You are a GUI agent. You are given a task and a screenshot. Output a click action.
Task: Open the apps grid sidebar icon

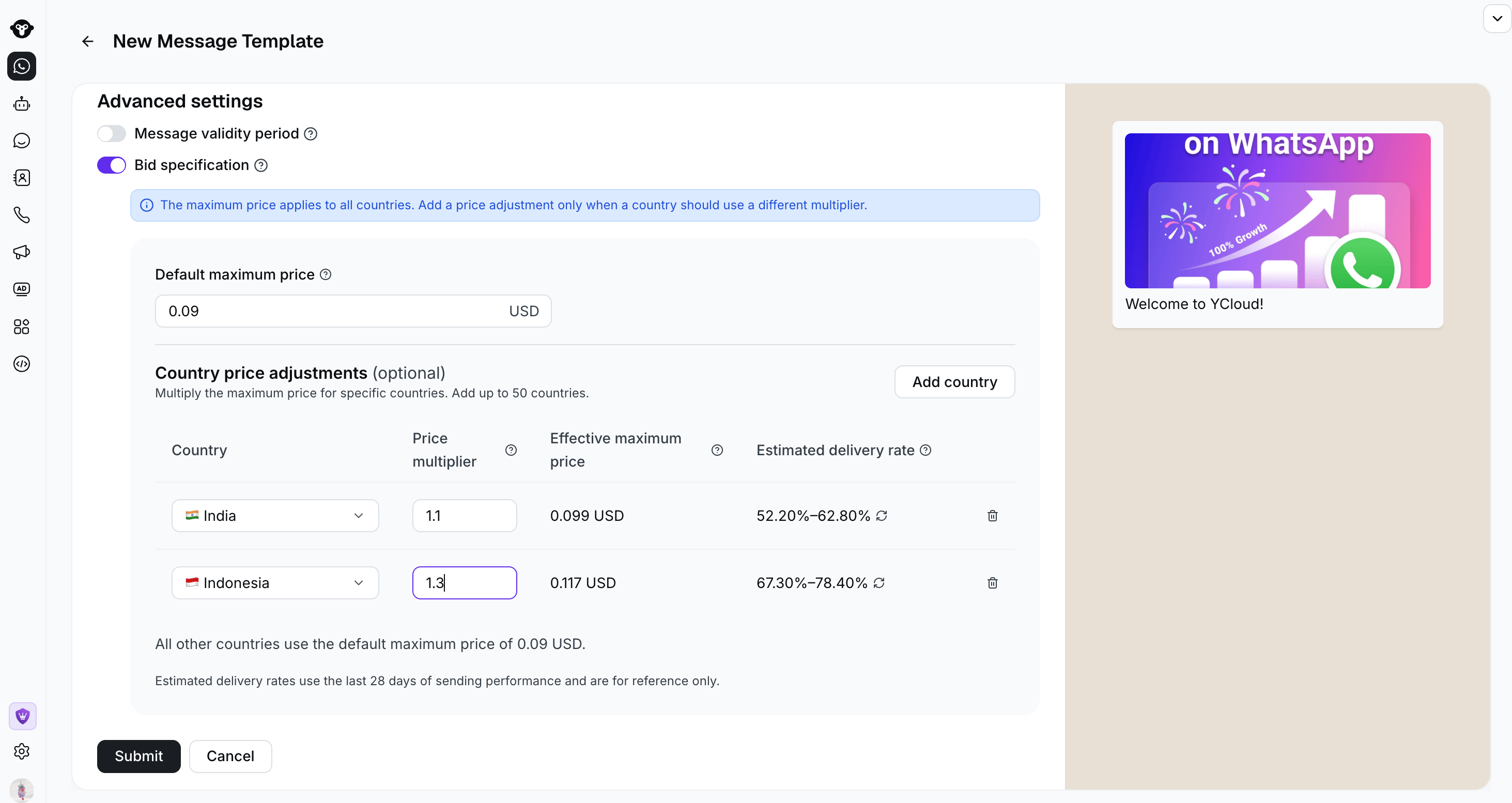pyautogui.click(x=22, y=327)
